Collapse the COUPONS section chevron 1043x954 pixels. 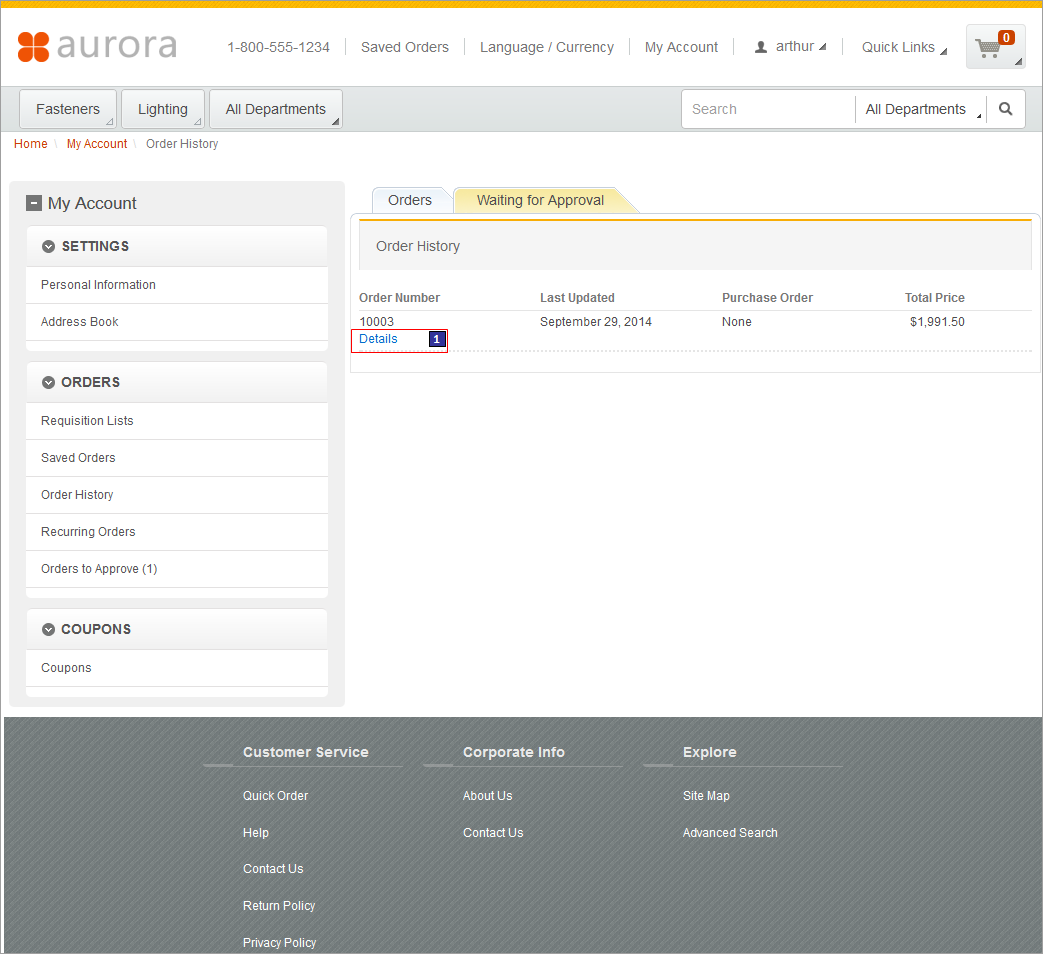(x=48, y=629)
